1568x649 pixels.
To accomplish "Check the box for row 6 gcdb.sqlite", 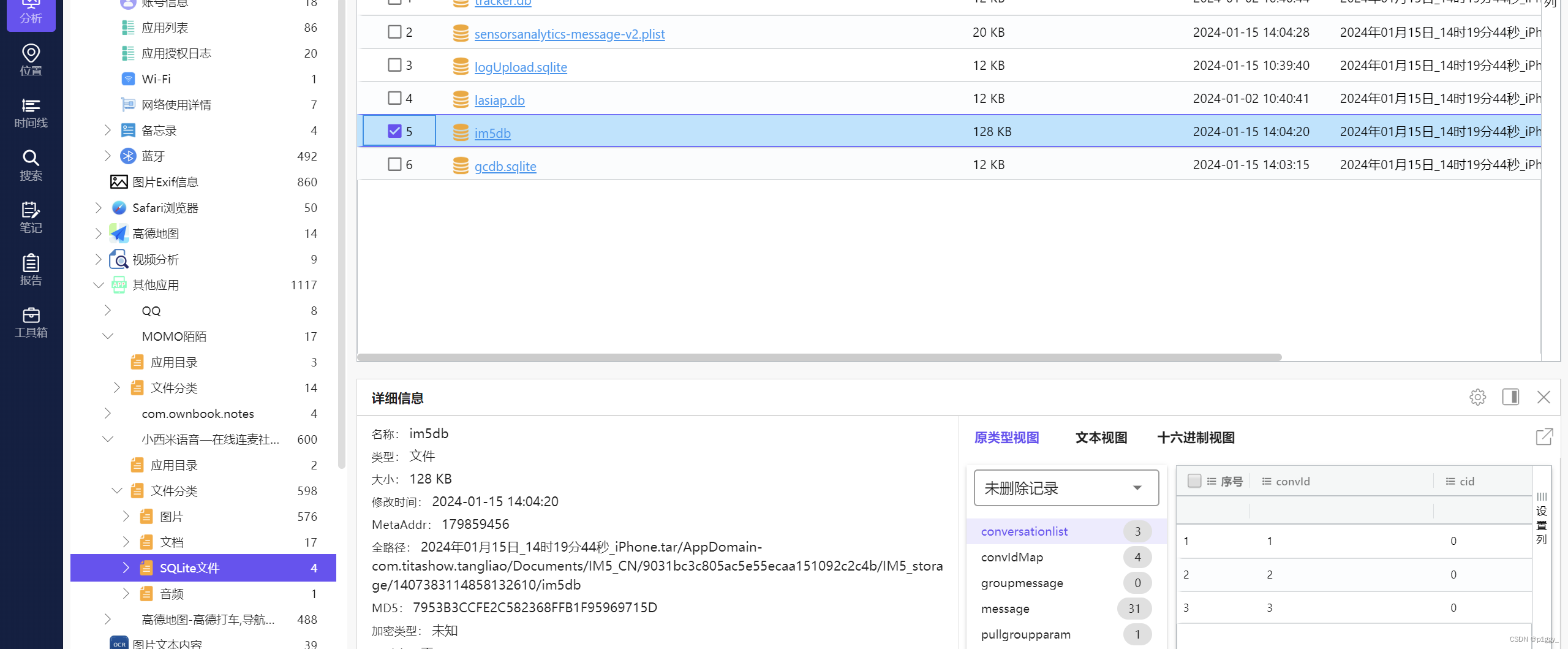I will click(394, 164).
